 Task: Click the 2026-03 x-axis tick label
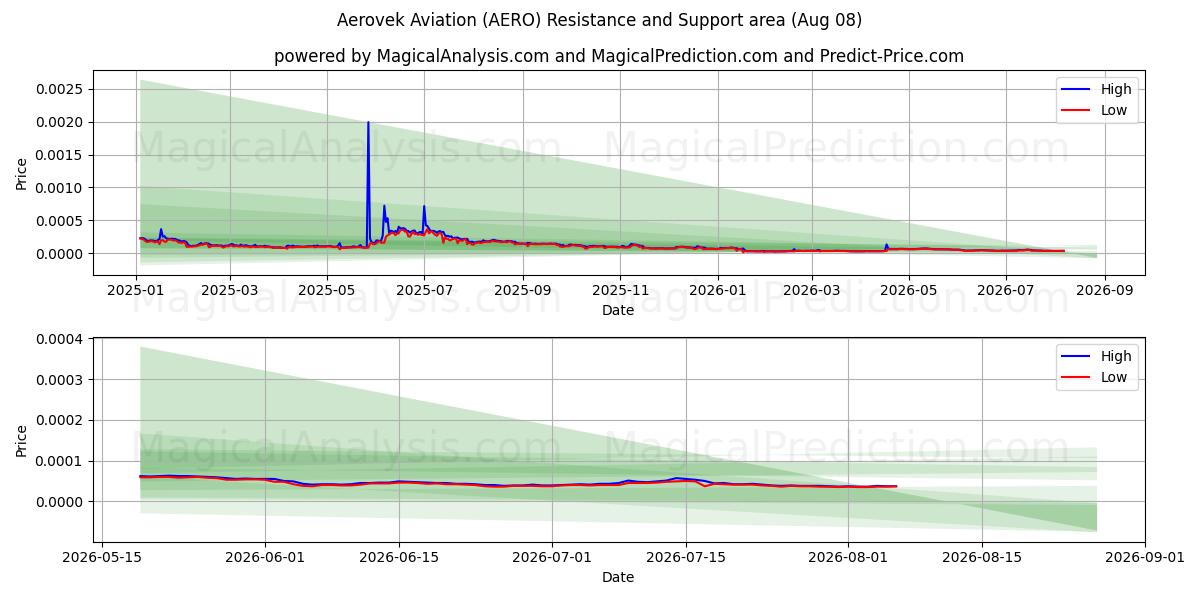[811, 291]
